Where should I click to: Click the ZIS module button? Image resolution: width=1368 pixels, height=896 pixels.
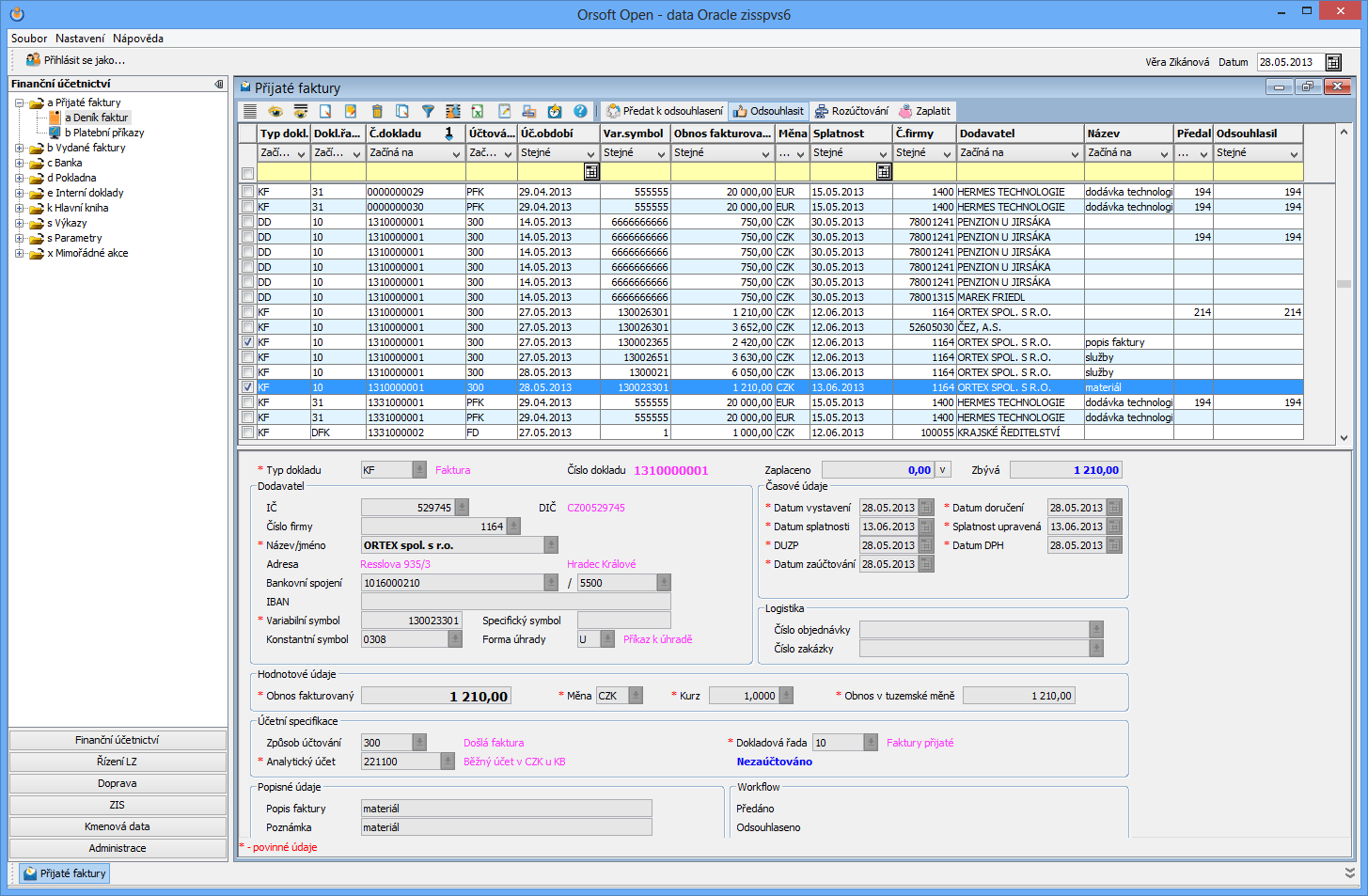tap(118, 805)
